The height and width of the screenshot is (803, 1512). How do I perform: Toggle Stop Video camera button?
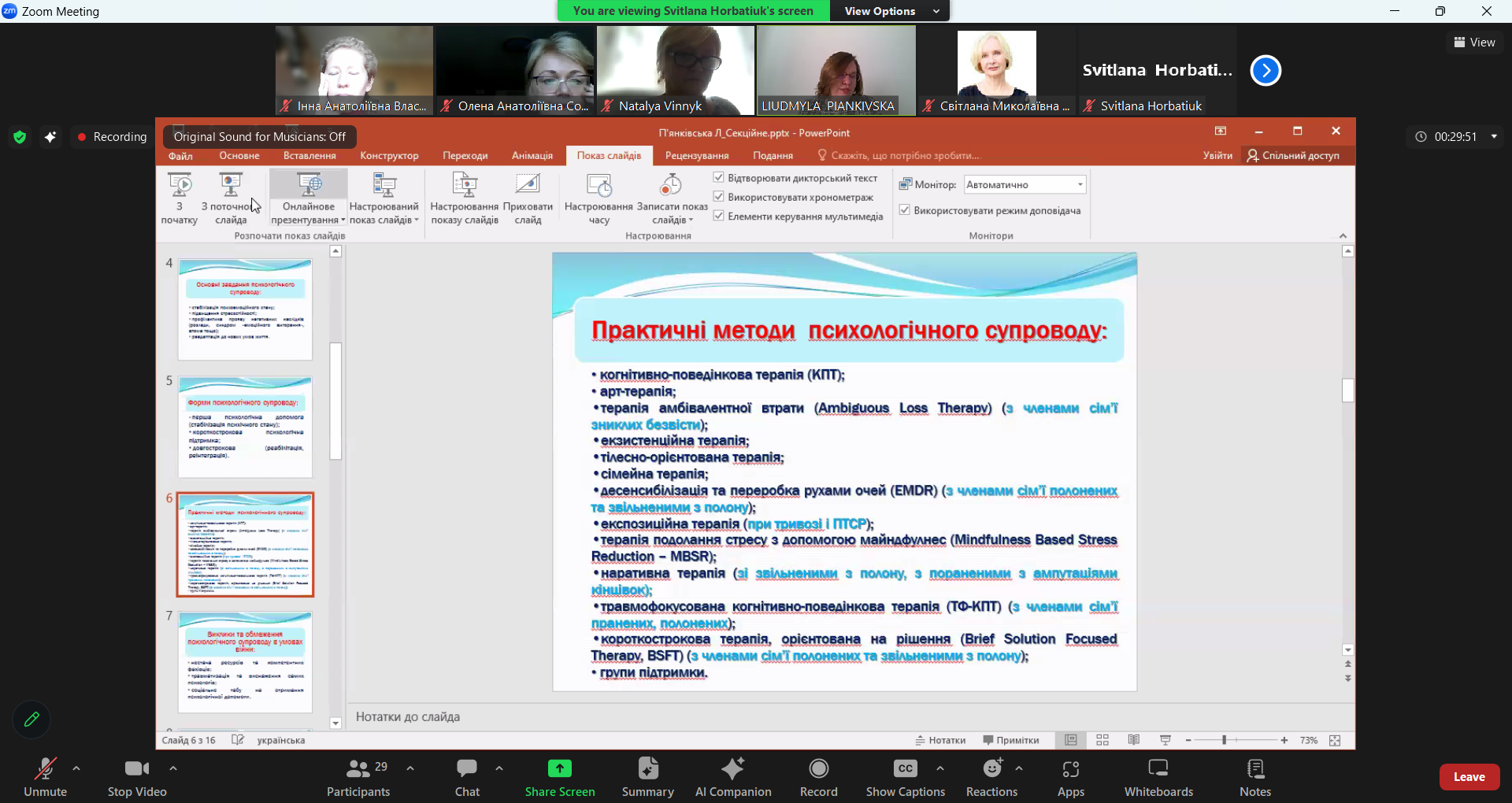click(136, 776)
